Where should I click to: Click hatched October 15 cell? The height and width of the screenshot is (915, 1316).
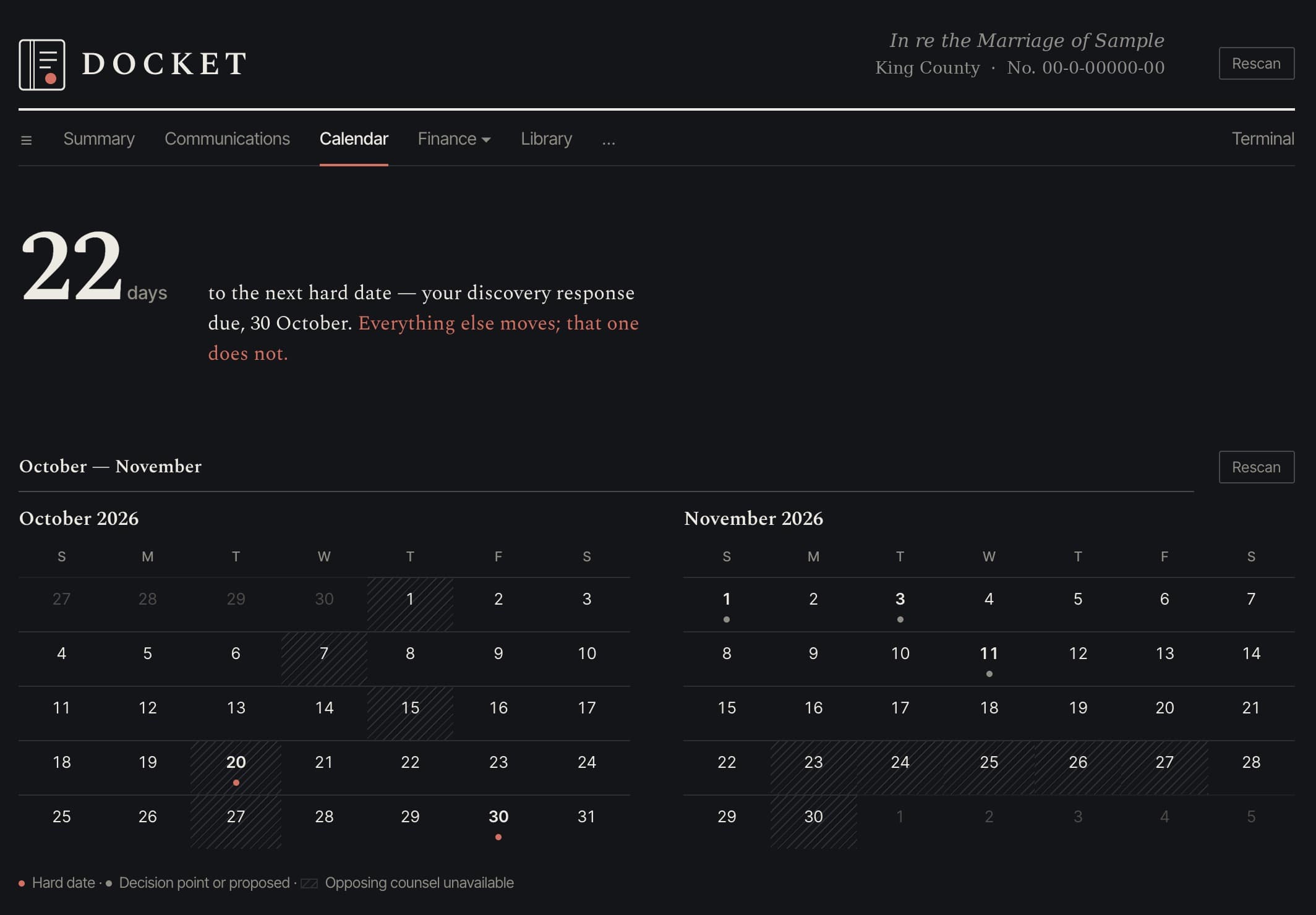click(x=410, y=713)
